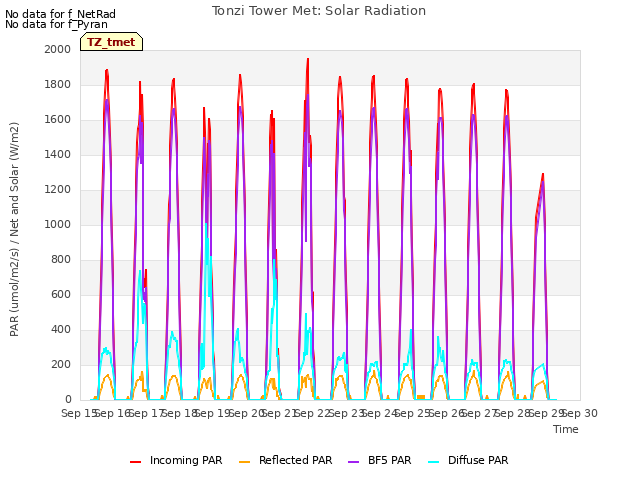Click the Sep 29 partial-day peak
Viewport: 640px width, 480px height.
click(x=542, y=175)
